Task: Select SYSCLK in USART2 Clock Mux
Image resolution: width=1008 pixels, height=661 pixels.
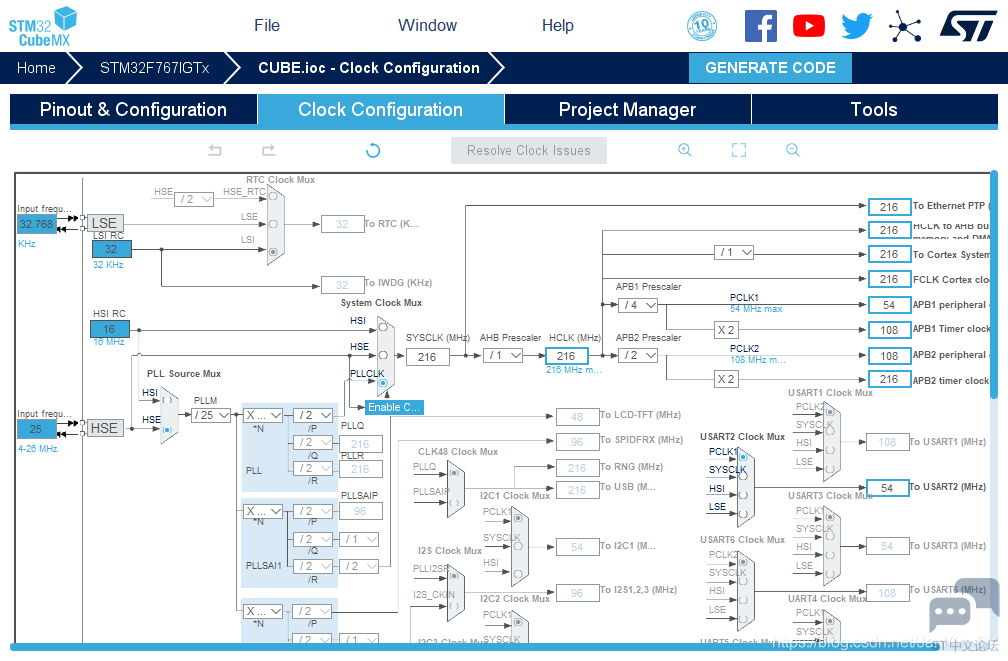Action: [743, 476]
